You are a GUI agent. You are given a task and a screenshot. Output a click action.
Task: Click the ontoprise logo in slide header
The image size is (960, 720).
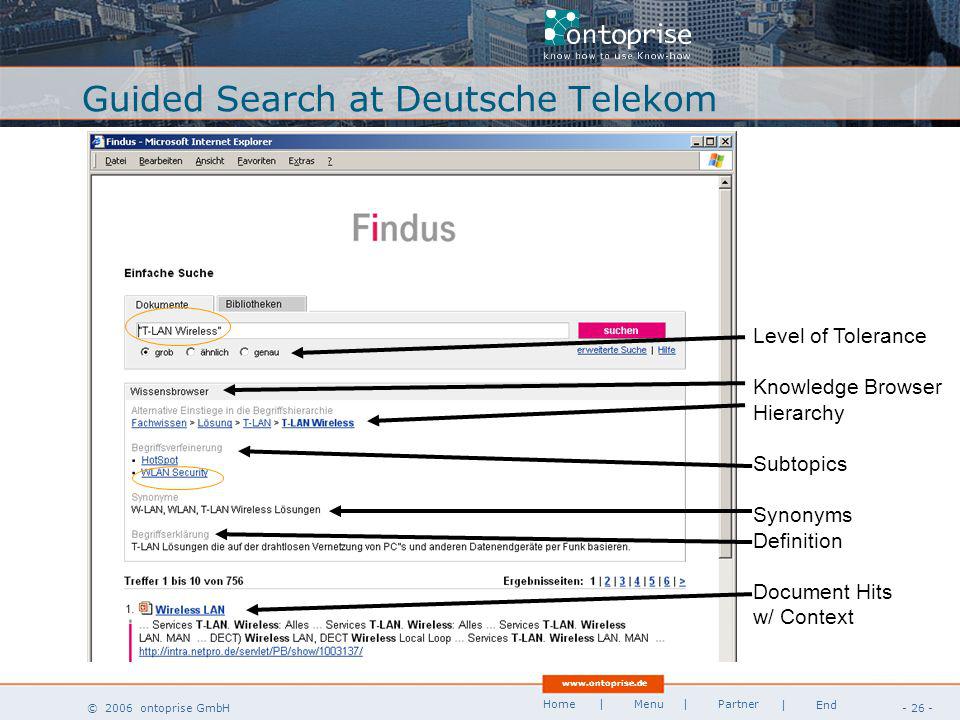[617, 34]
